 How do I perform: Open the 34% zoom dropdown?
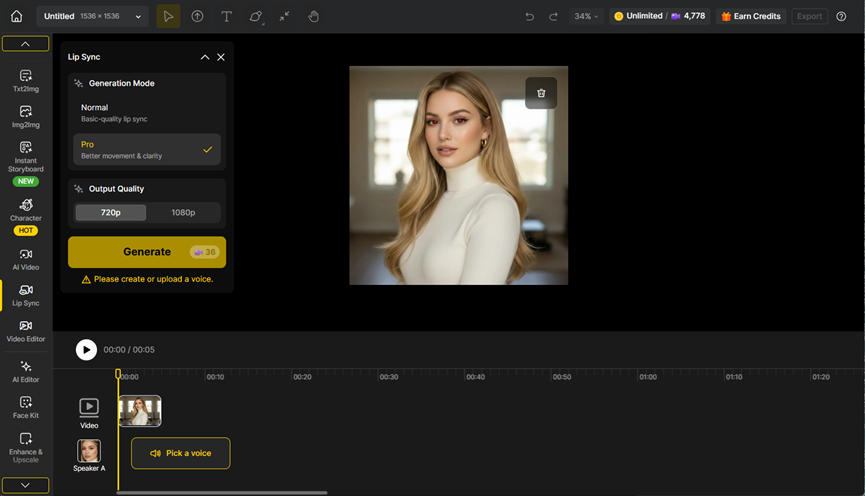[585, 16]
